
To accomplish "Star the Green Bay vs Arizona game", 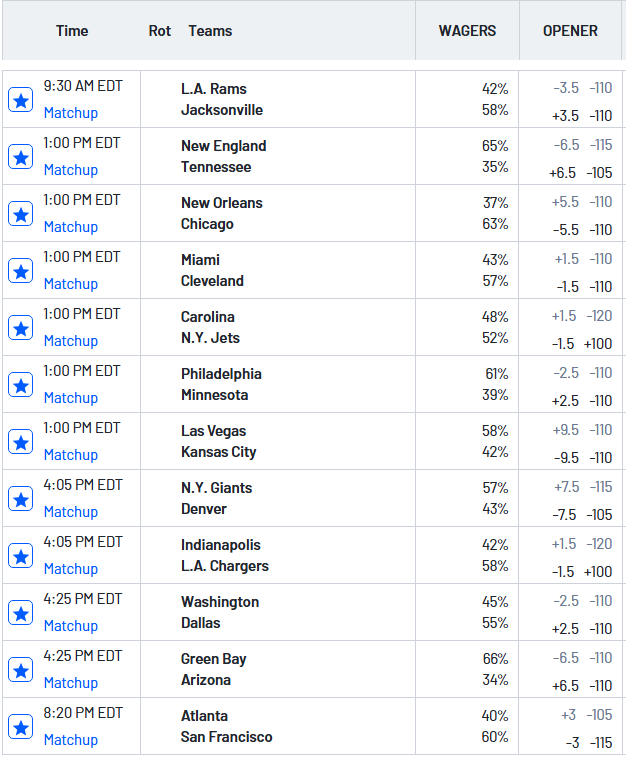I will click(20, 669).
